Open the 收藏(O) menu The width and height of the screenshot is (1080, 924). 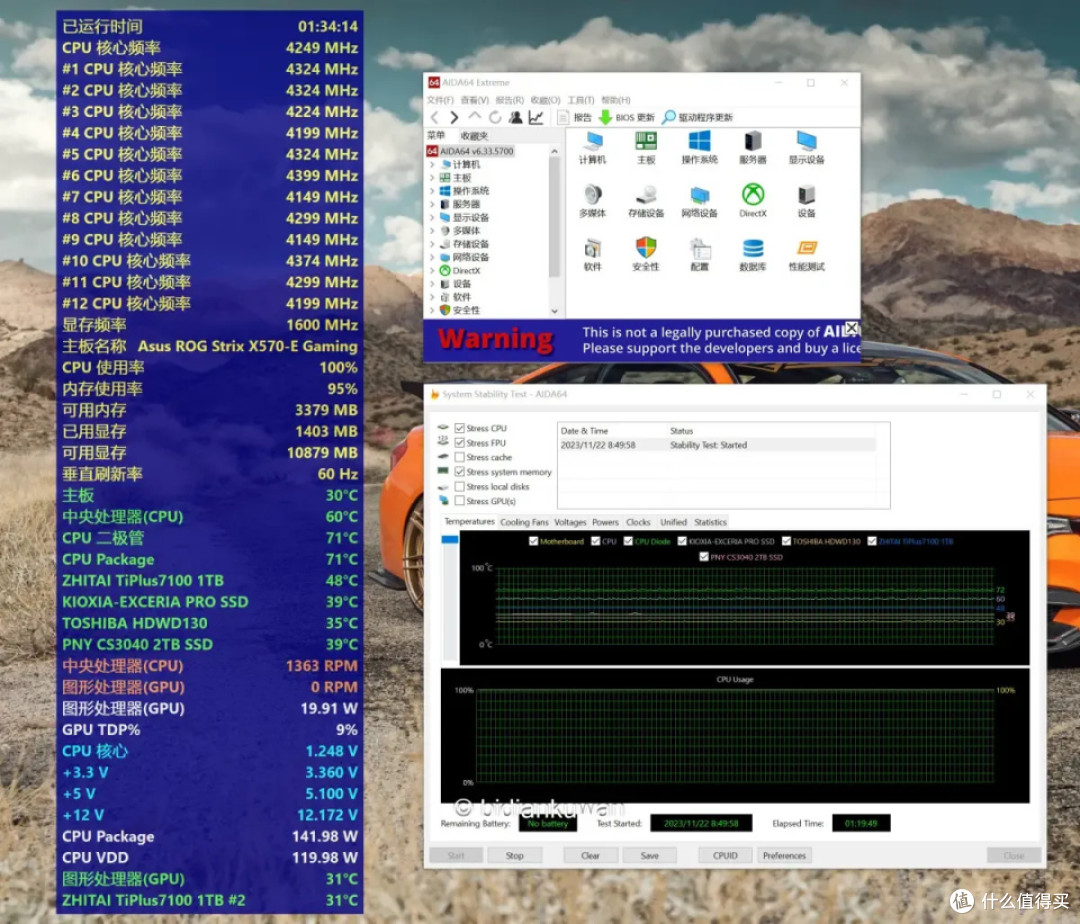click(546, 101)
